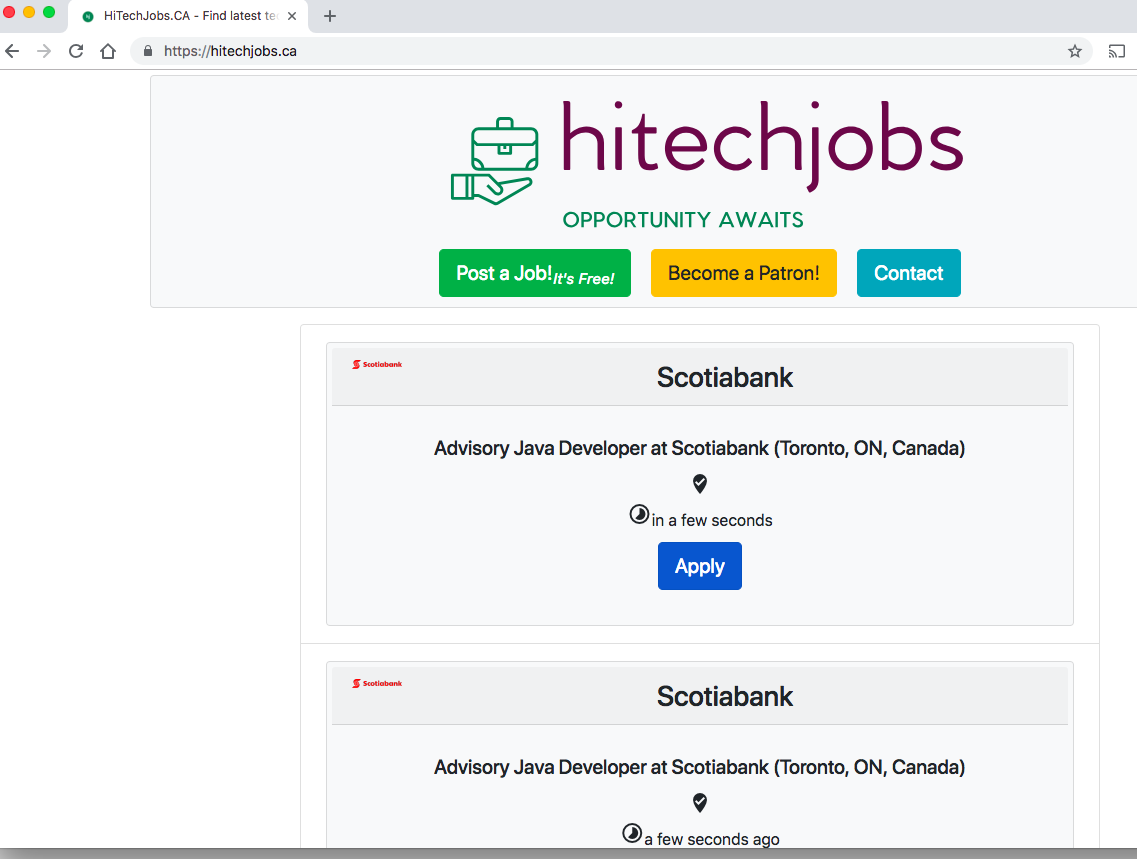Click the browser Home icon
Viewport: 1137px width, 859px height.
(108, 50)
